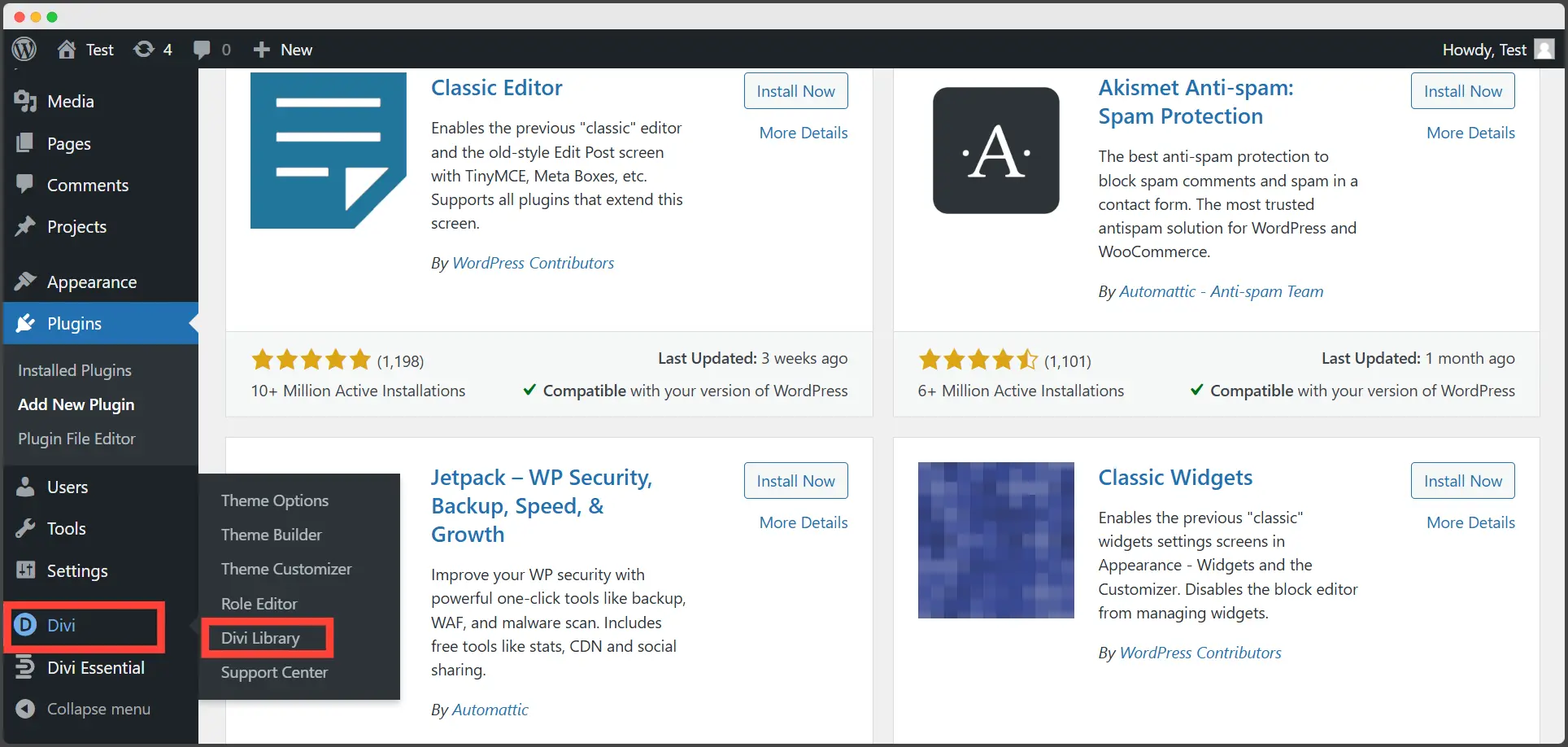The image size is (1568, 747).
Task: Open the comments bubble in the admin bar
Action: click(202, 50)
